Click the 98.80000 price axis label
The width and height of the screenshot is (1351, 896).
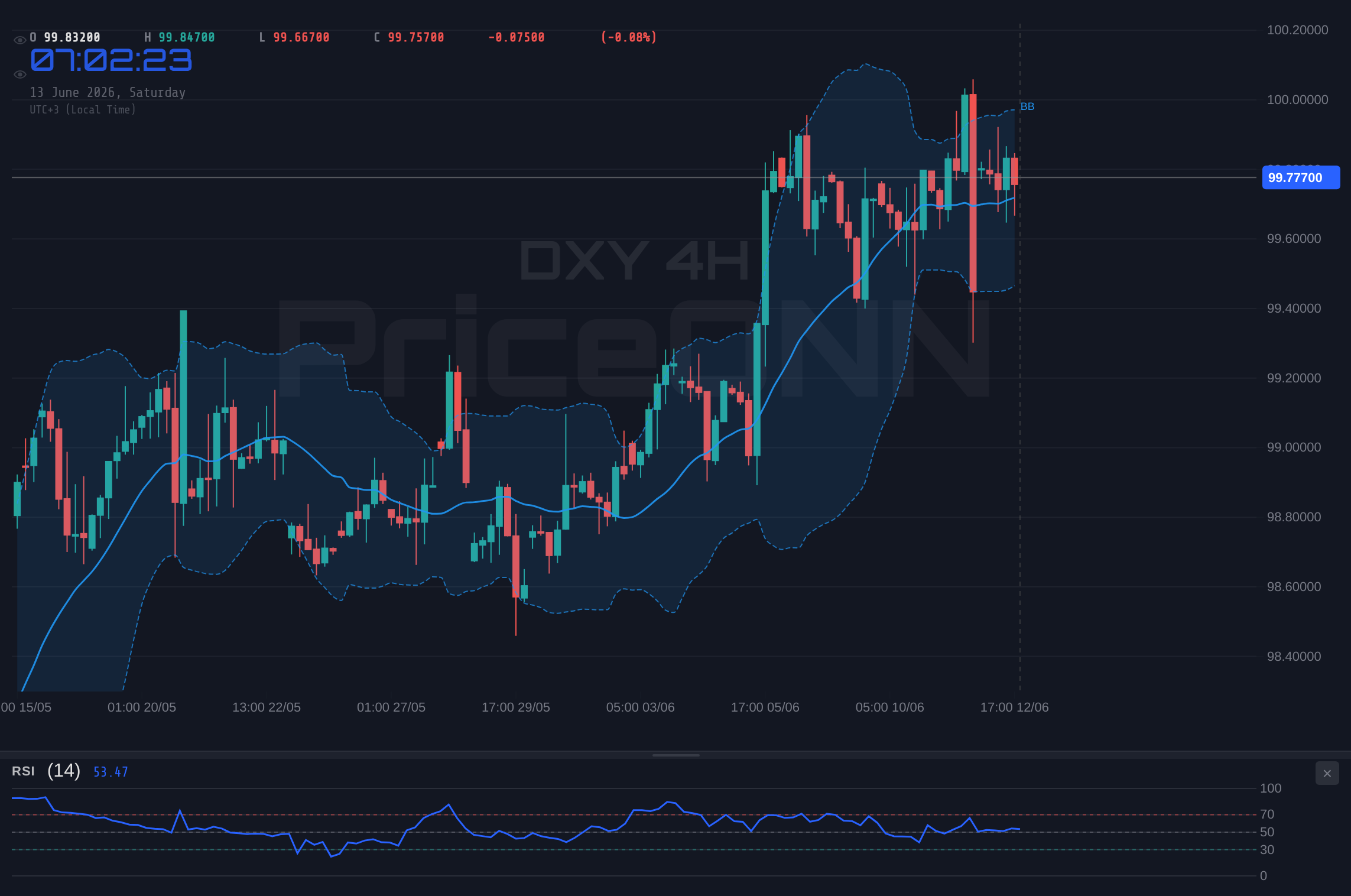[1294, 517]
